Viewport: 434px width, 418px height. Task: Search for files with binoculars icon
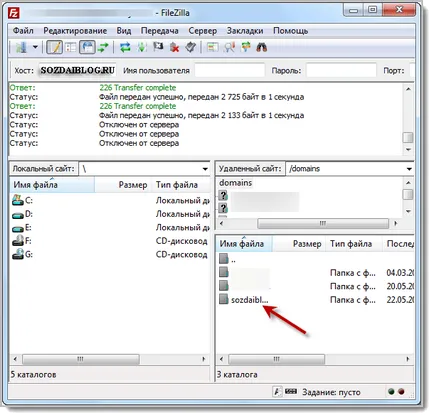[x=262, y=48]
